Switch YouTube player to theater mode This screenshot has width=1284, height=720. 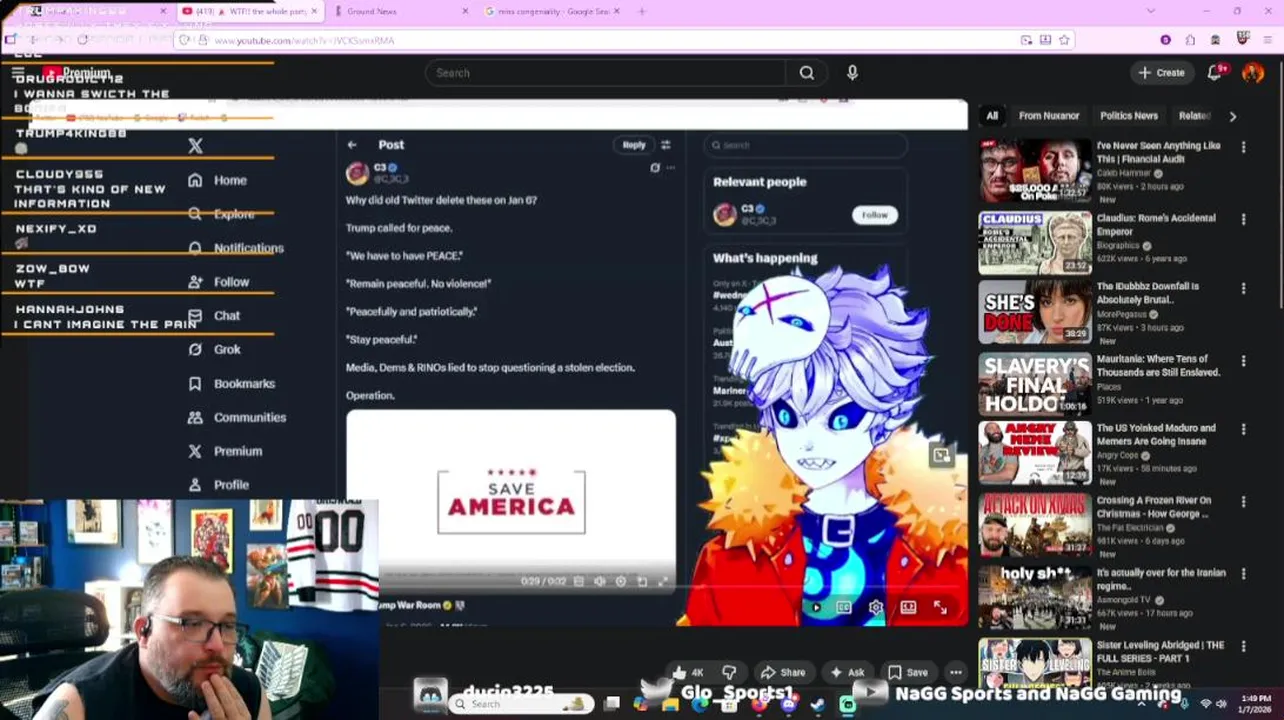908,607
